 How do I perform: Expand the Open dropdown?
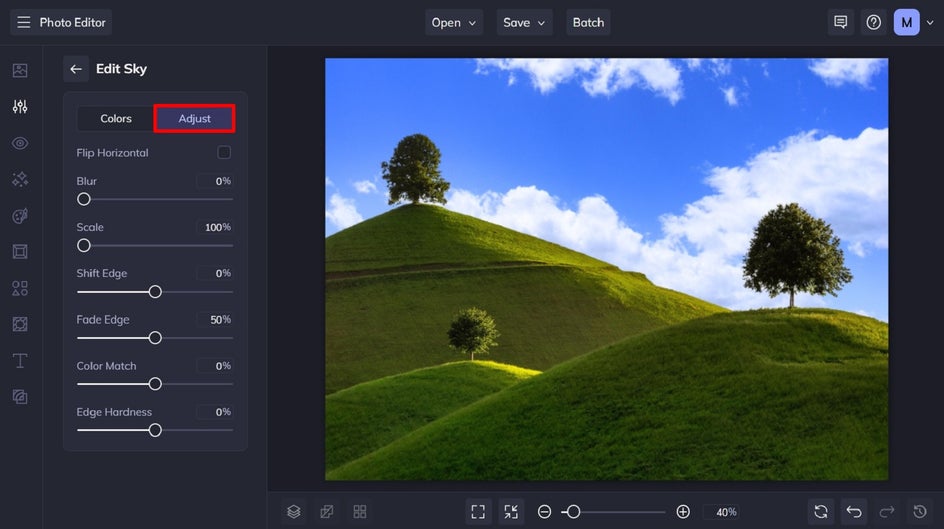(454, 22)
